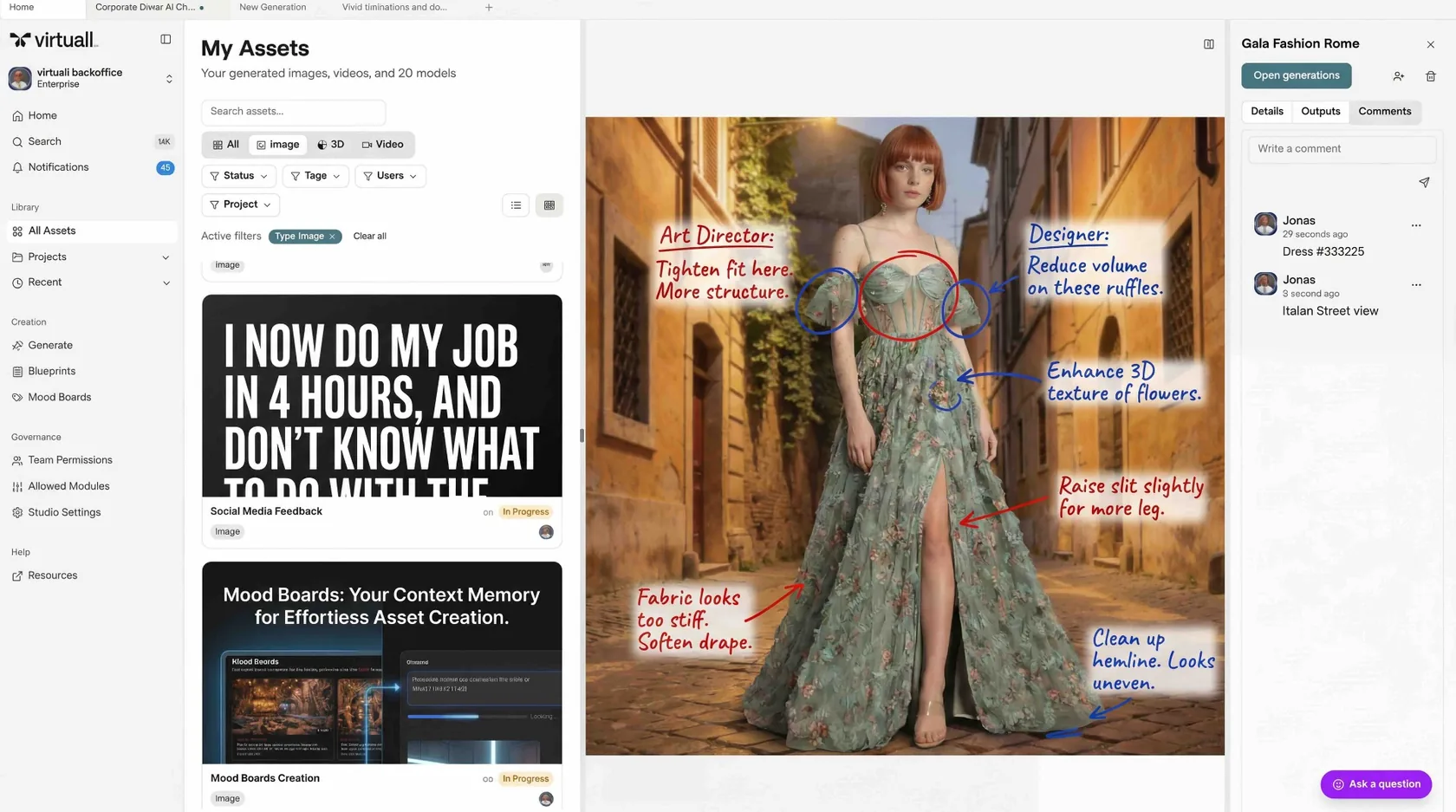Switch to the New Generation browser tab
This screenshot has width=1456, height=812.
(x=272, y=8)
